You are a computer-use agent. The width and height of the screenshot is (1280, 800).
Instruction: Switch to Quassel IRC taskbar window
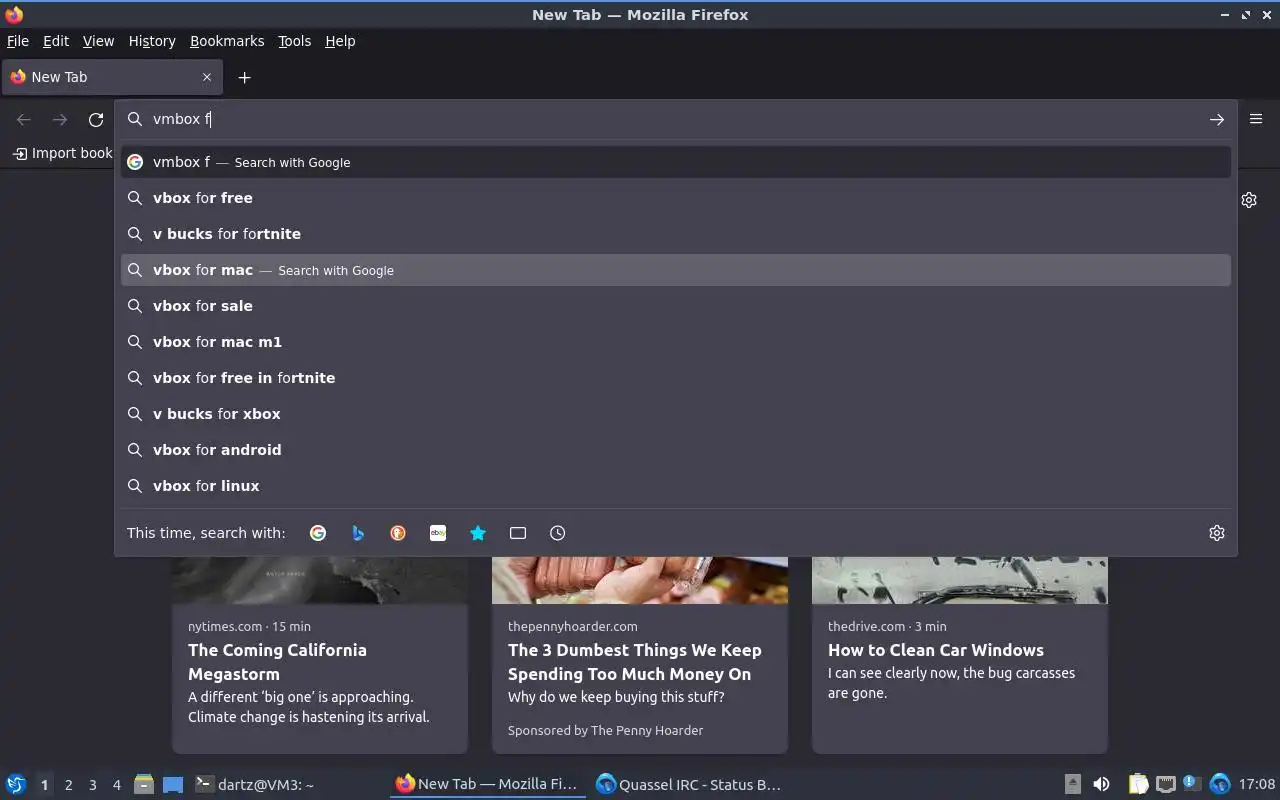click(x=688, y=784)
